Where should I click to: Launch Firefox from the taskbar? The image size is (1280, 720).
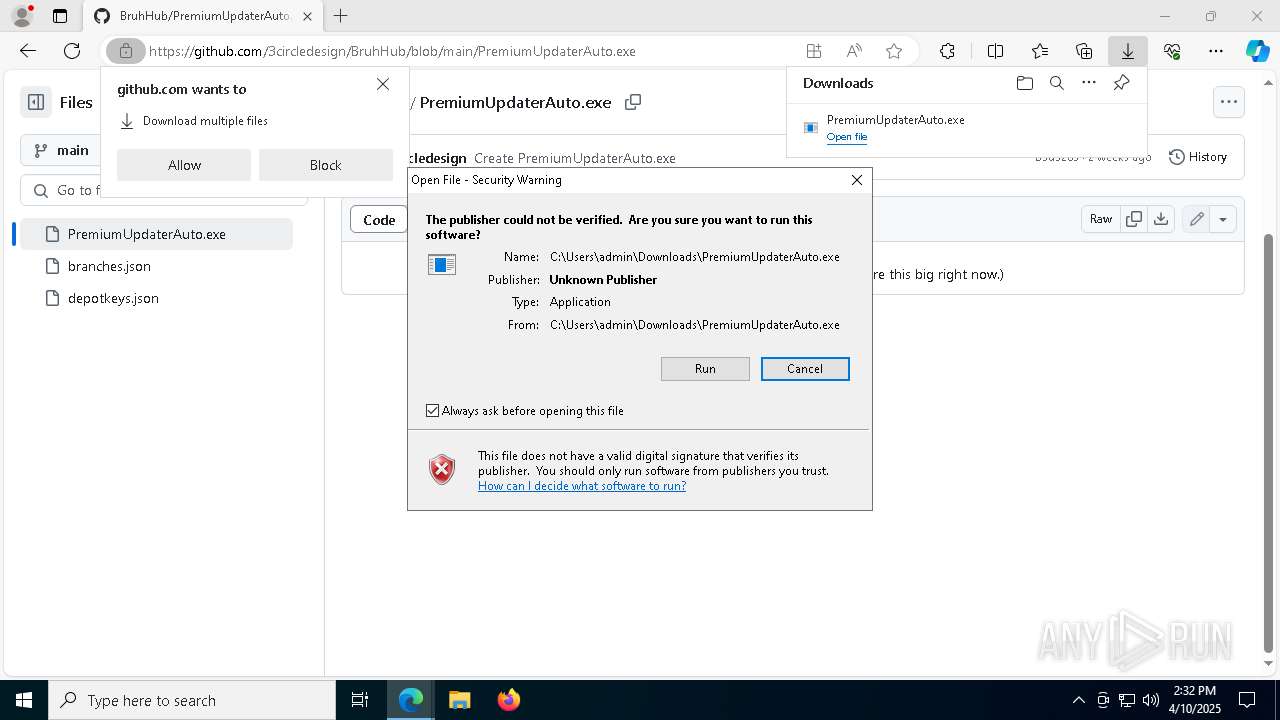pos(508,700)
